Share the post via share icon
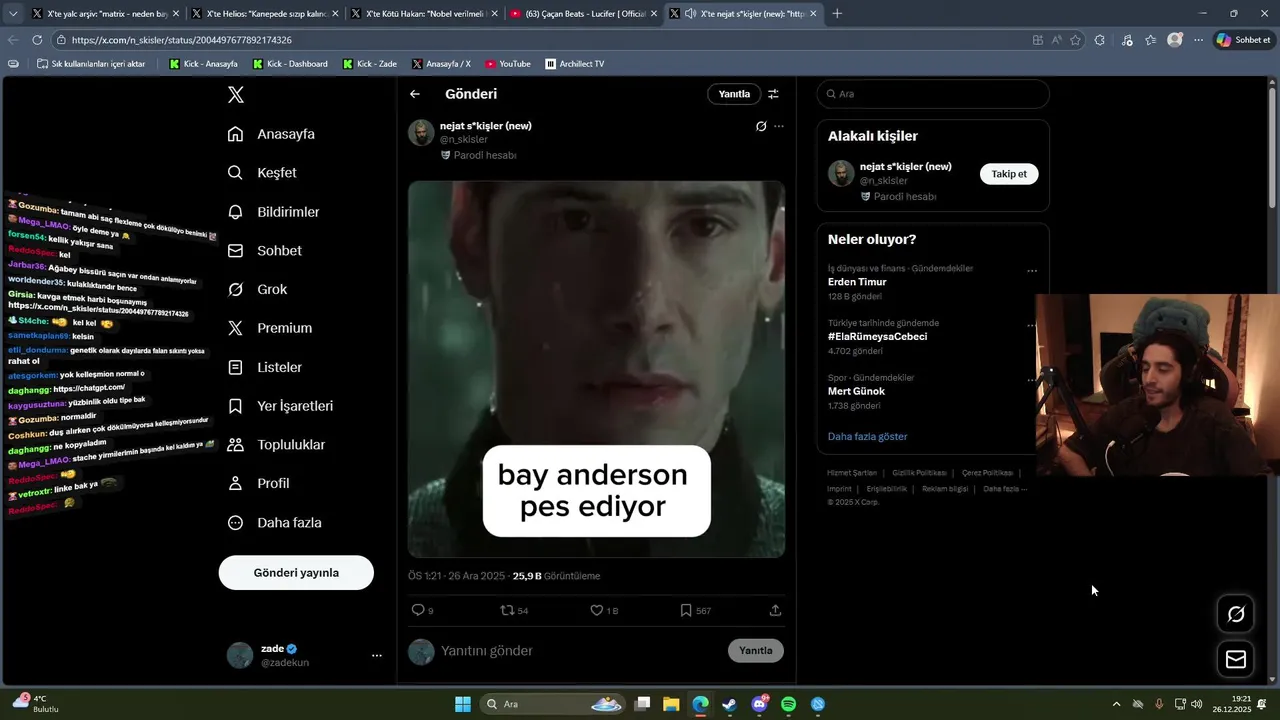Screen dimensions: 1280x720 click(x=775, y=610)
